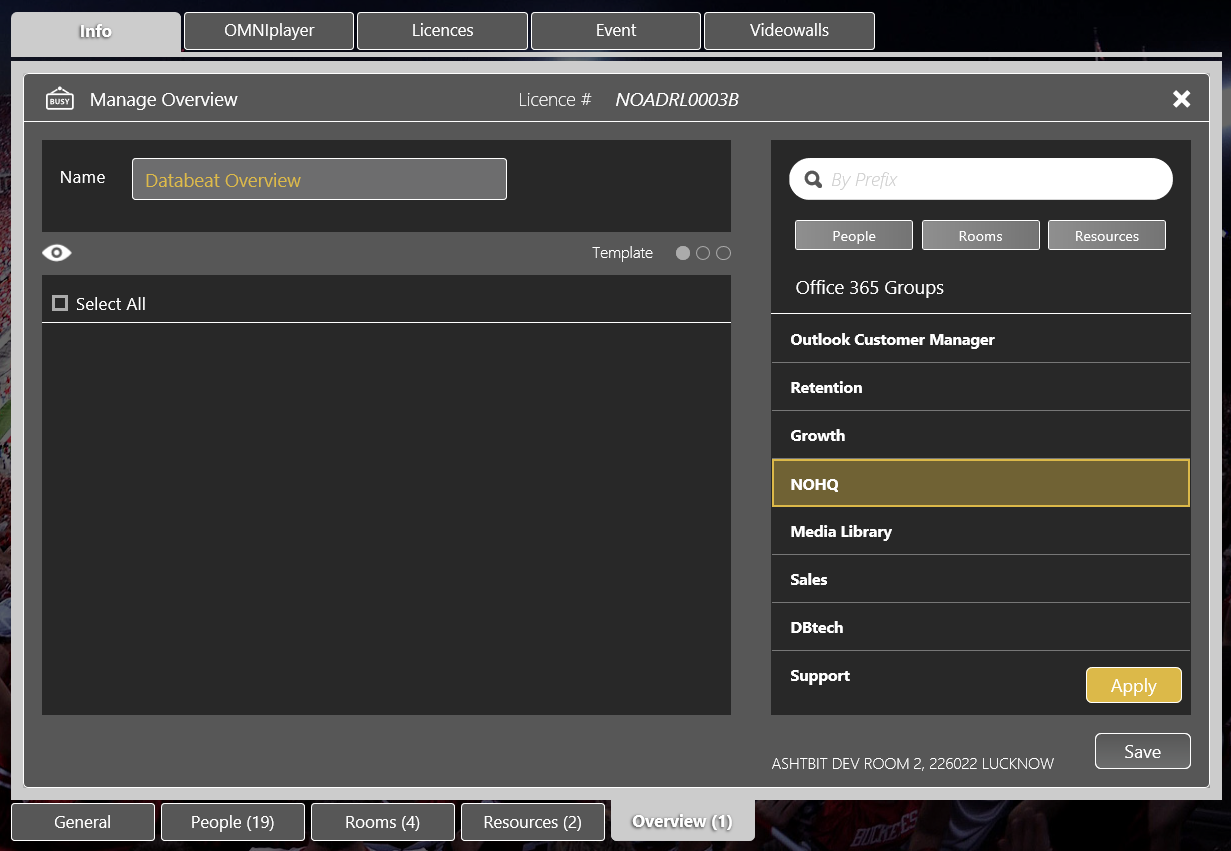
Task: Apply the selected group
Action: coord(1134,686)
